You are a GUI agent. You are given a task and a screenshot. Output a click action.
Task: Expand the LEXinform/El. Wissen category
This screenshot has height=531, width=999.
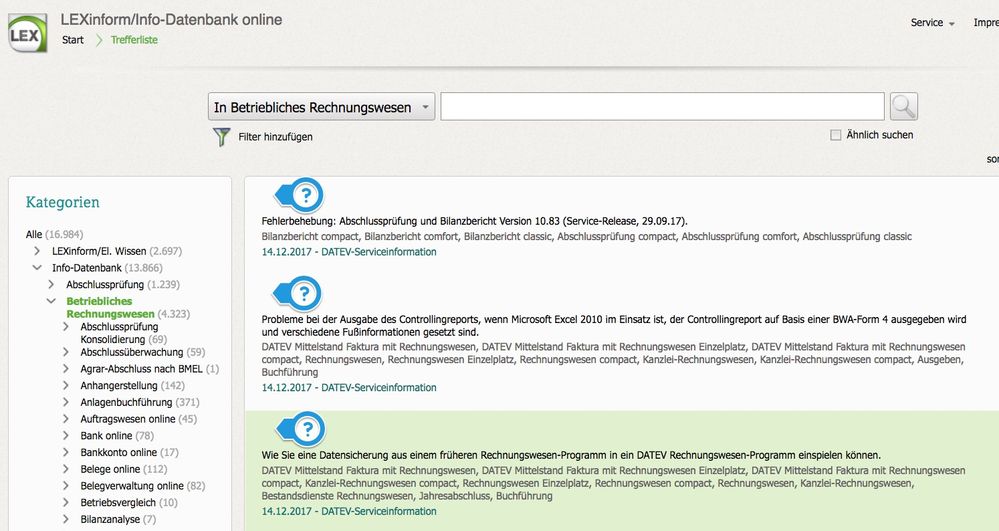pos(38,251)
